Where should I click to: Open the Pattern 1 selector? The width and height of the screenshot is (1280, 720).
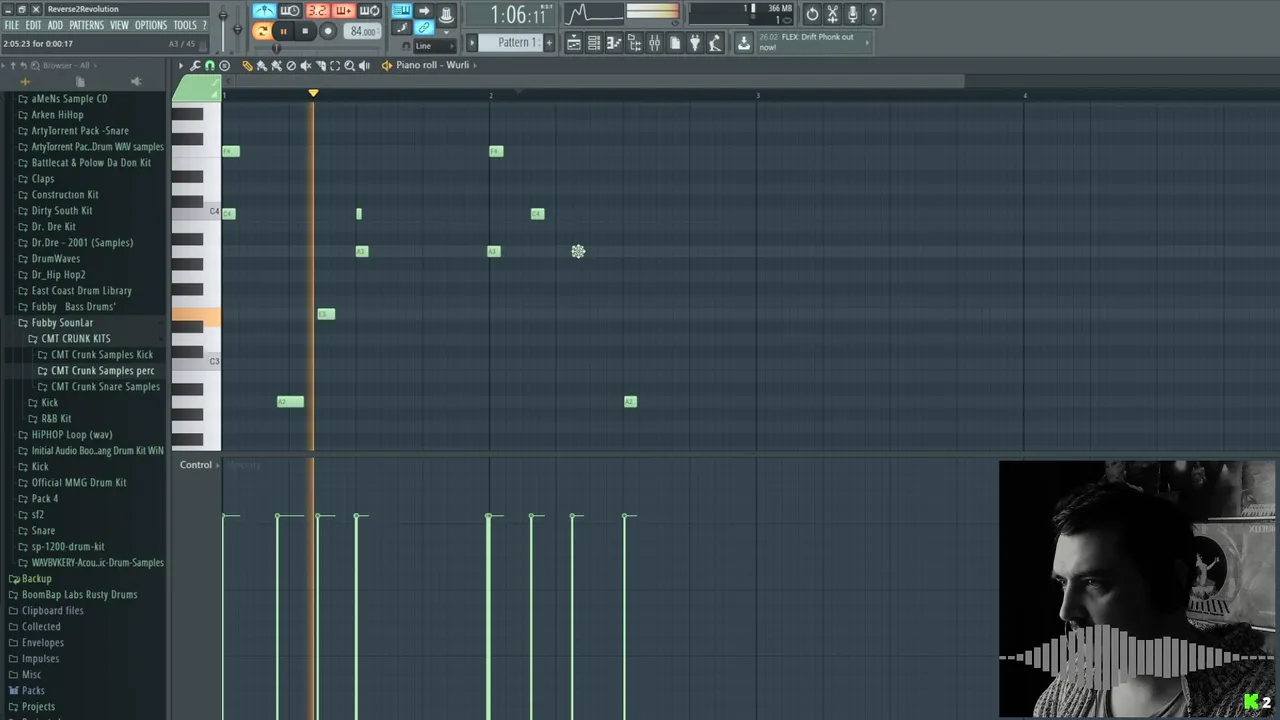(511, 42)
